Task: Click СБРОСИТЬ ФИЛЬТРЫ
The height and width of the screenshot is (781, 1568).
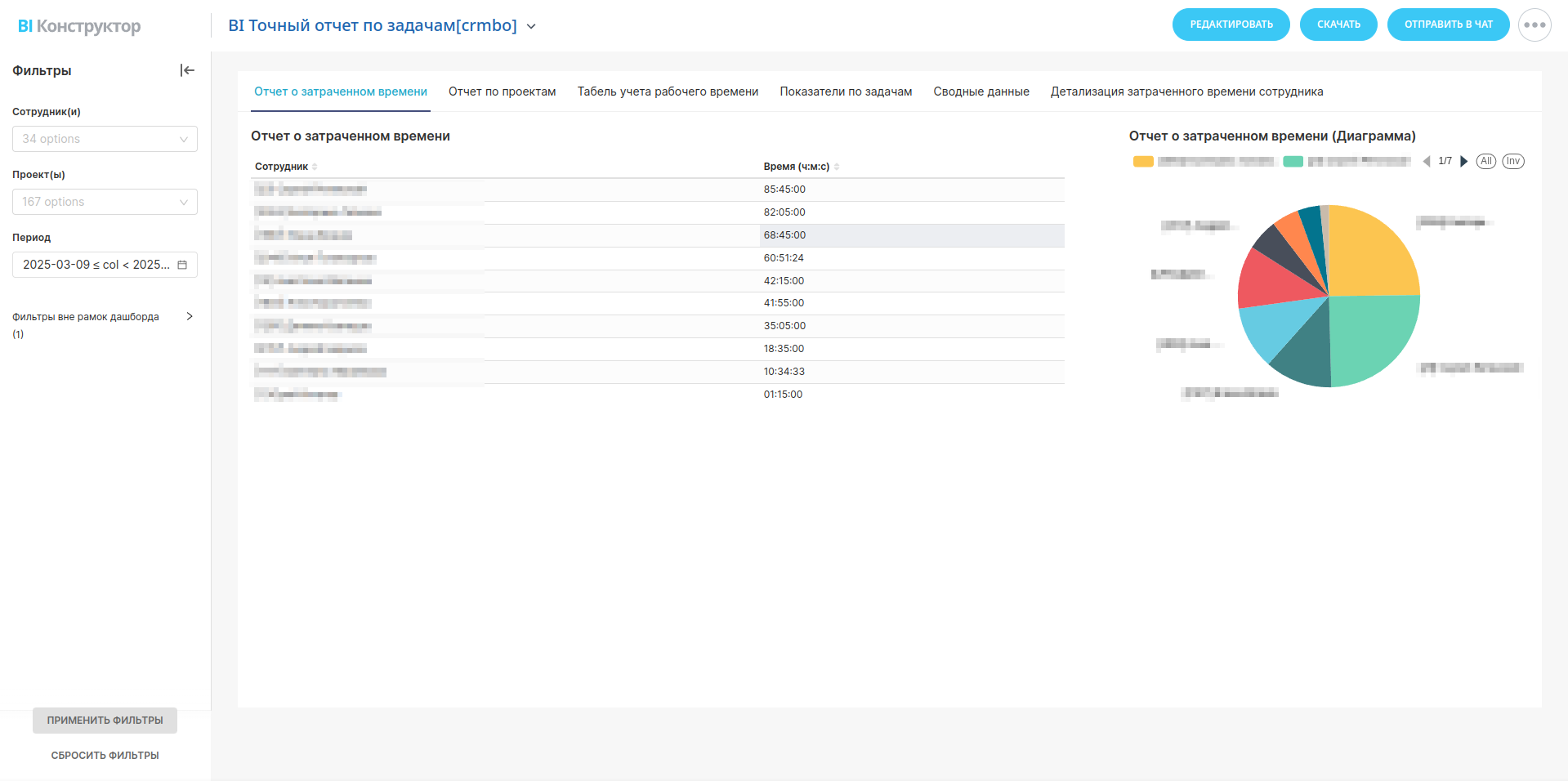Action: pyautogui.click(x=105, y=756)
